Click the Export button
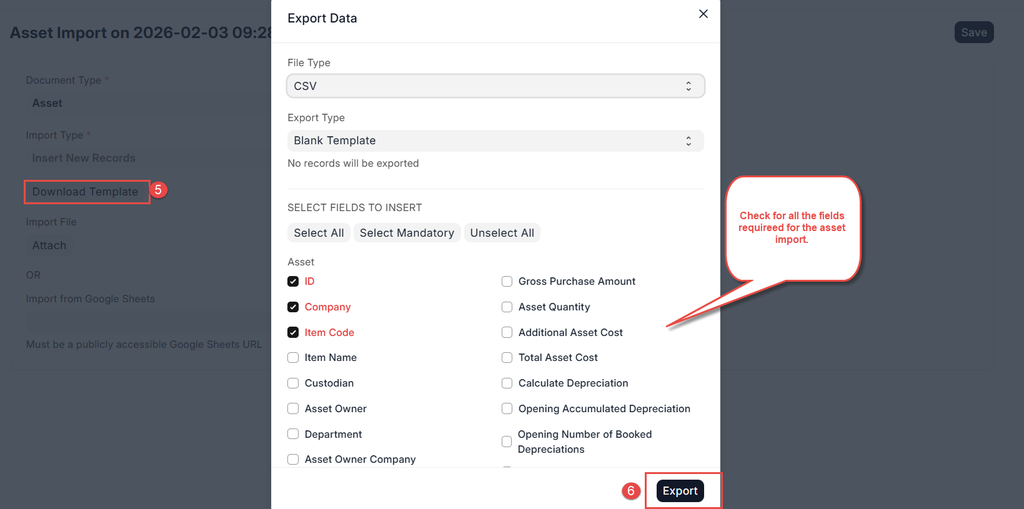1024x509 pixels. (x=680, y=491)
